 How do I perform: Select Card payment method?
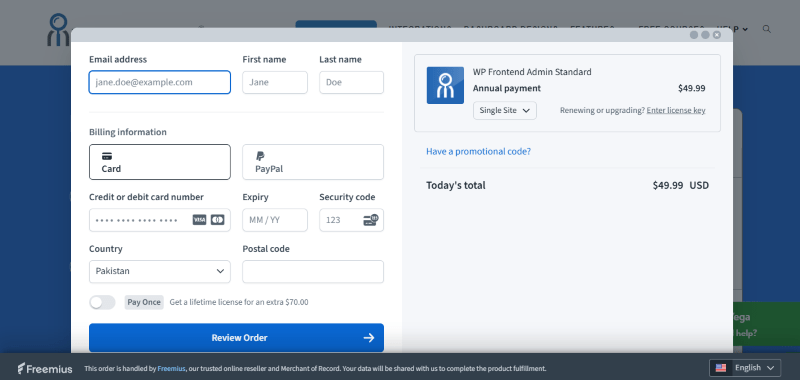(160, 162)
